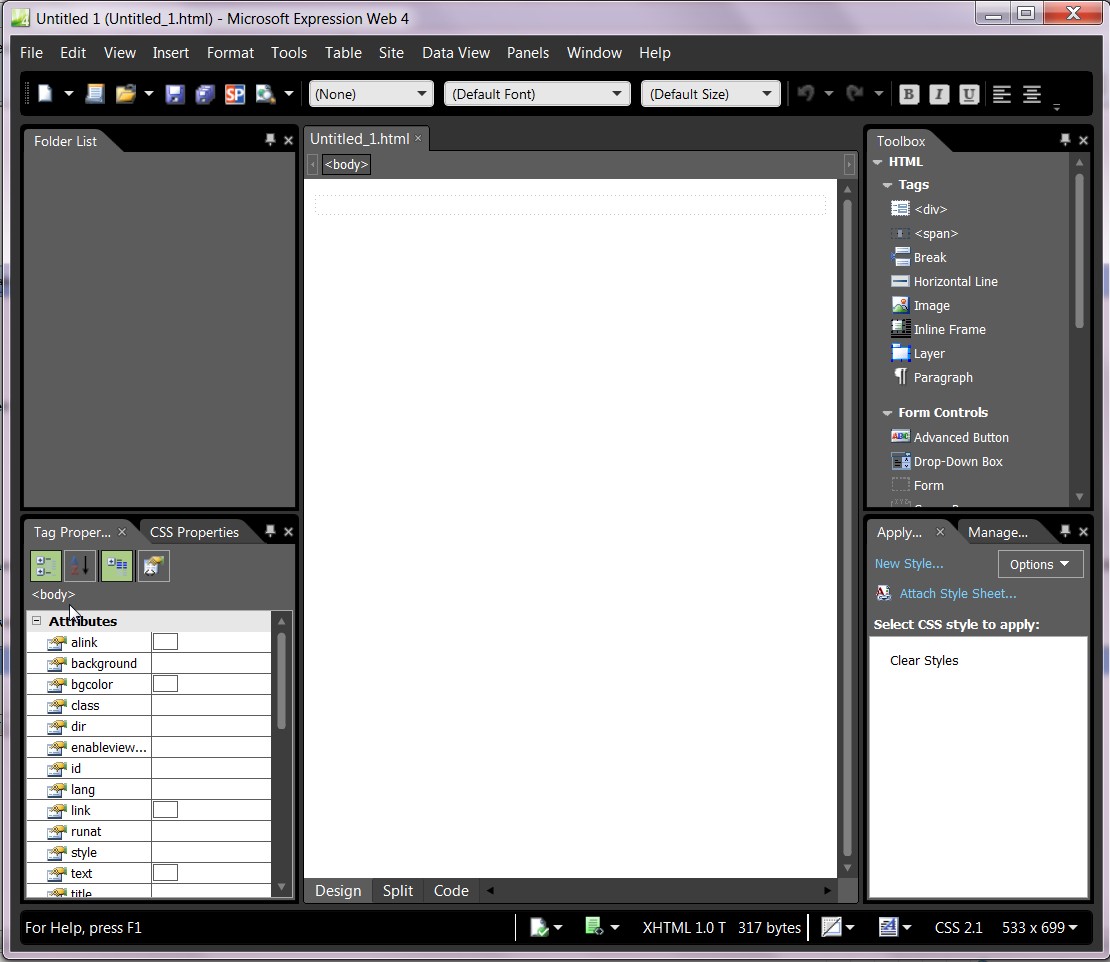
Task: Click the bgcolor color swatch
Action: point(165,684)
